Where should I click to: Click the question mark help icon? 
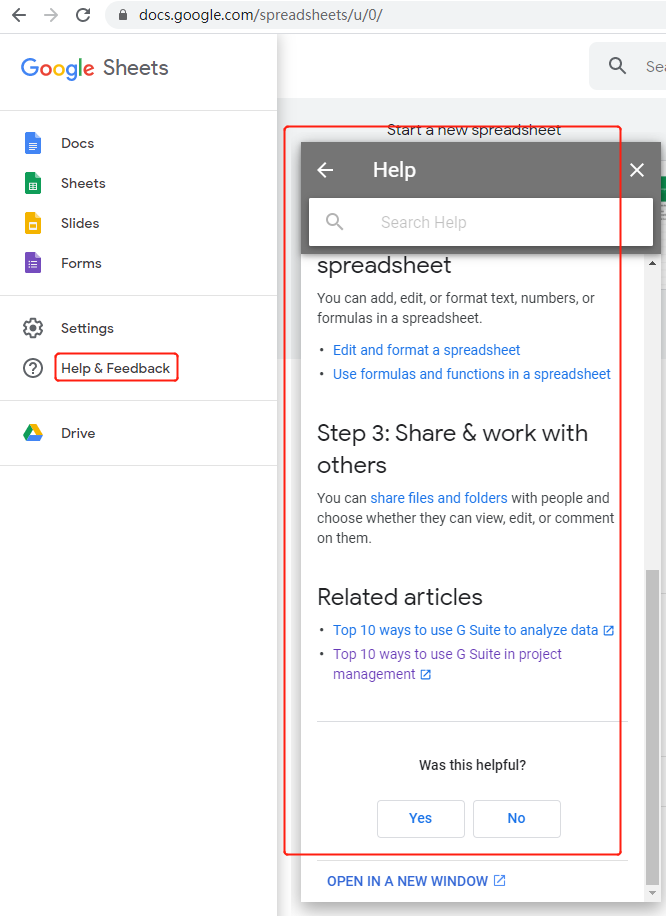coord(33,368)
